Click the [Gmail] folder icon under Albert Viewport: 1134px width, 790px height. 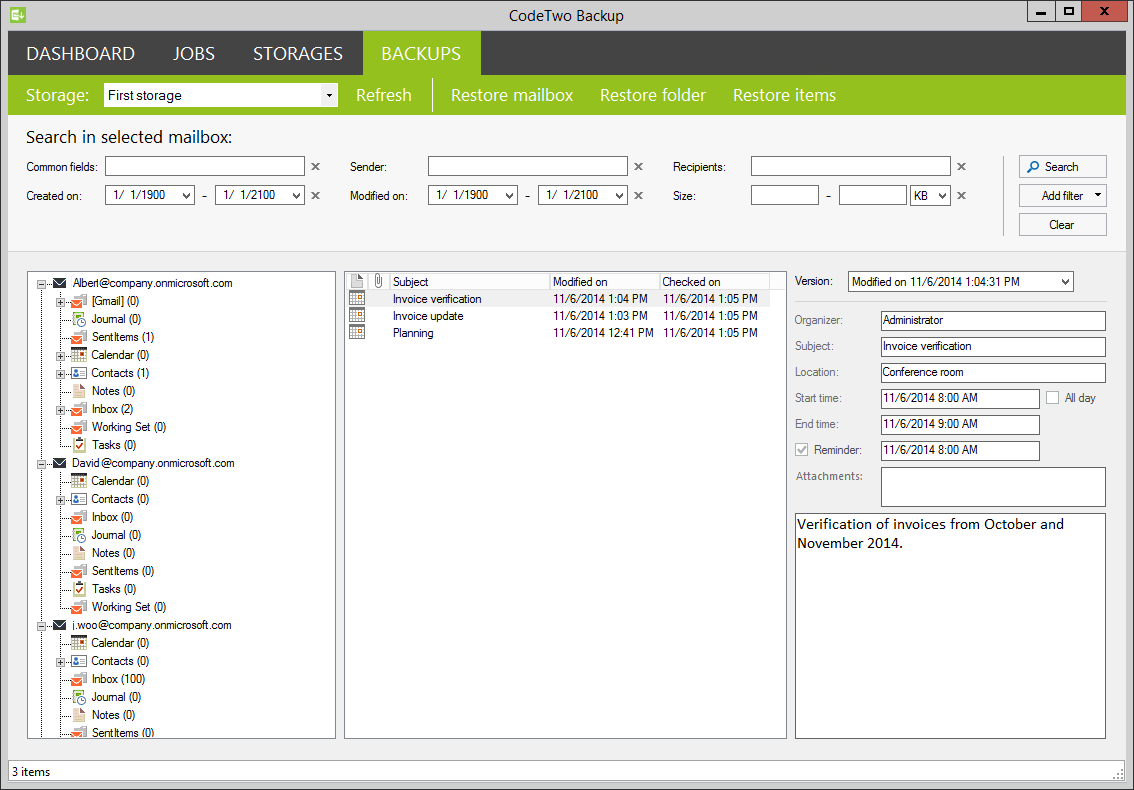tap(79, 301)
